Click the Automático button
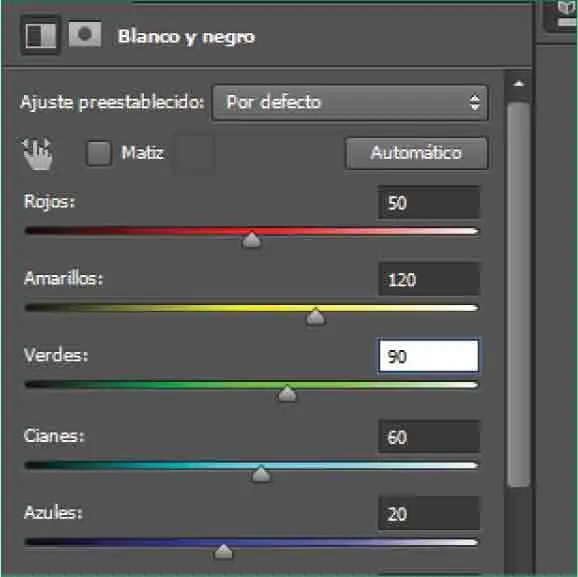578x577 pixels. (x=416, y=153)
